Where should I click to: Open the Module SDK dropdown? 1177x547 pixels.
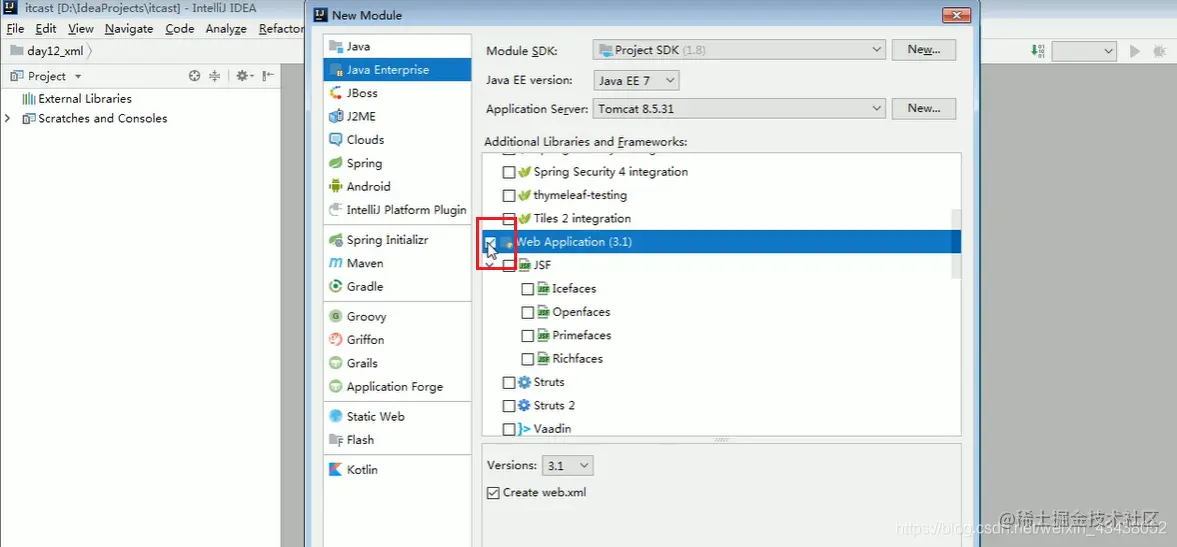(739, 50)
